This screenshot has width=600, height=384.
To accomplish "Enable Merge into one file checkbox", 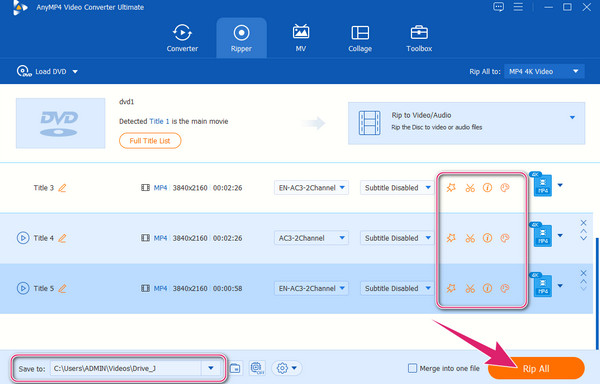I will 412,368.
